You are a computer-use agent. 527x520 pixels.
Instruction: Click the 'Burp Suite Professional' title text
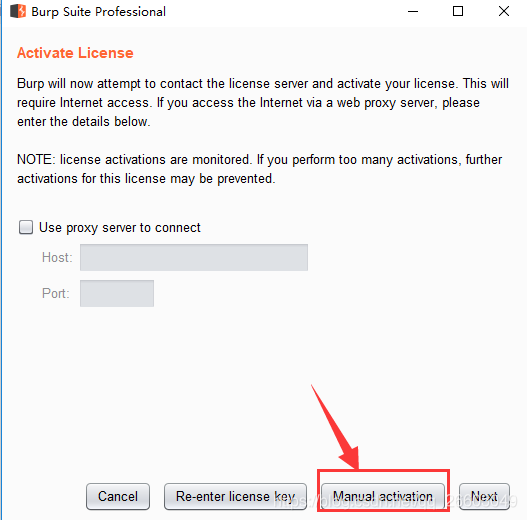tap(98, 12)
